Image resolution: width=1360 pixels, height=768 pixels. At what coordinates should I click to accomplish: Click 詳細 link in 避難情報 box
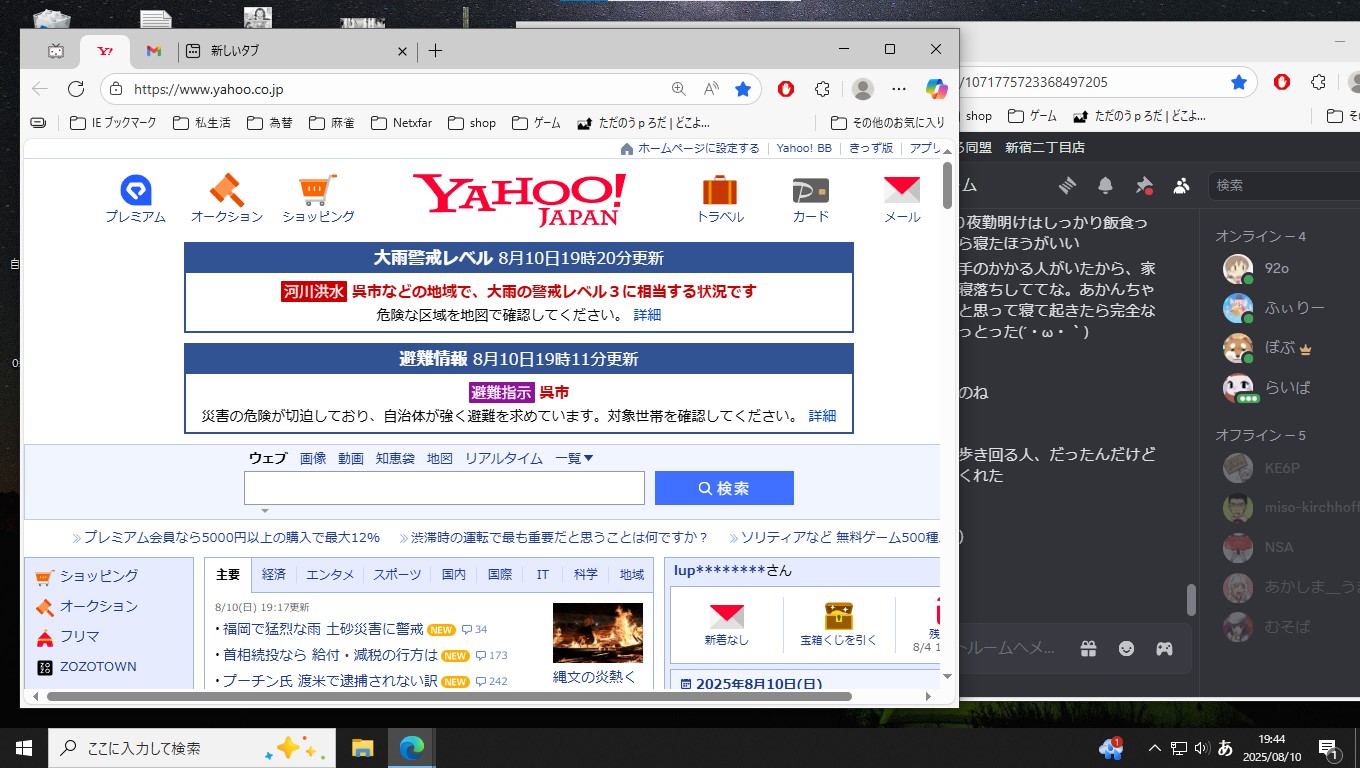pyautogui.click(x=822, y=415)
